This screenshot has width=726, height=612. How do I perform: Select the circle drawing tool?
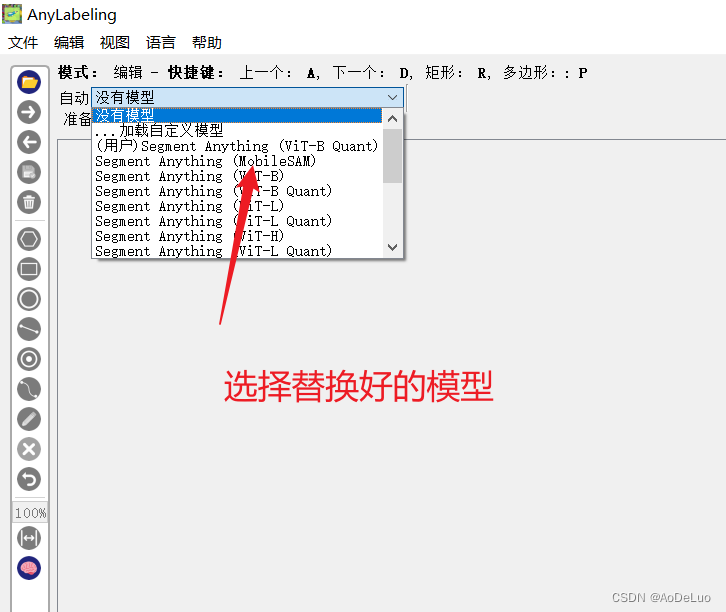click(x=29, y=299)
